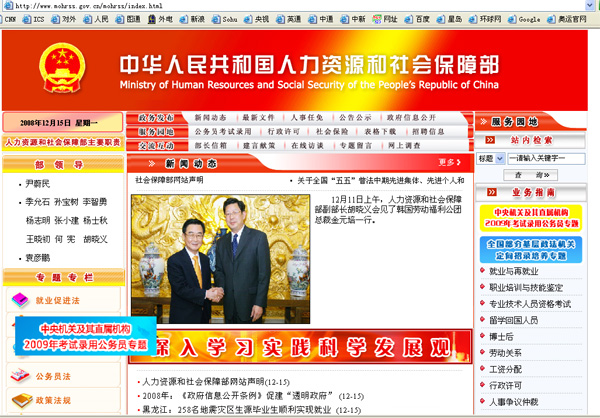600x418 pixels.
Task: Select 最新文件 in the 政务公开 menu row
Action: tap(258, 117)
